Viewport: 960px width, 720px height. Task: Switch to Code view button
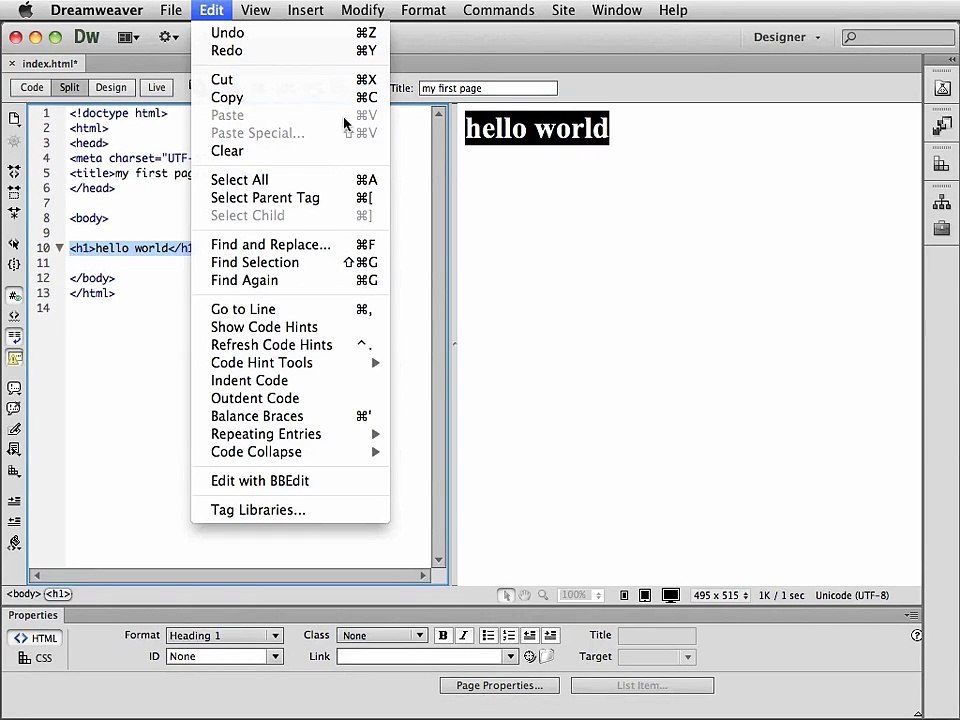tap(31, 88)
